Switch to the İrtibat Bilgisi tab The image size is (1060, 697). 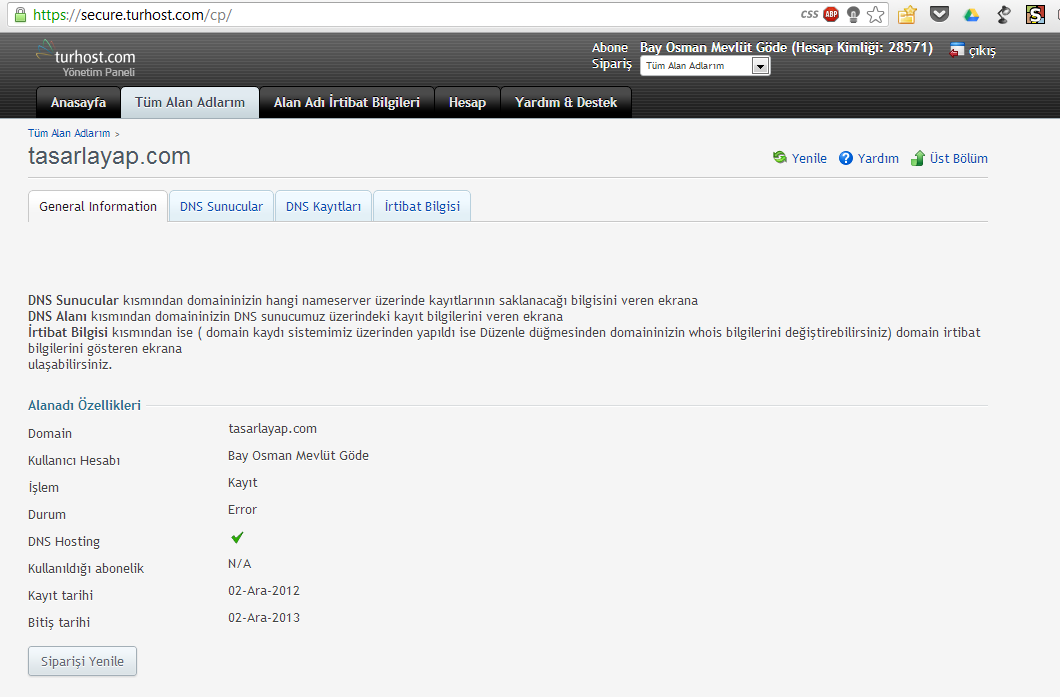422,206
